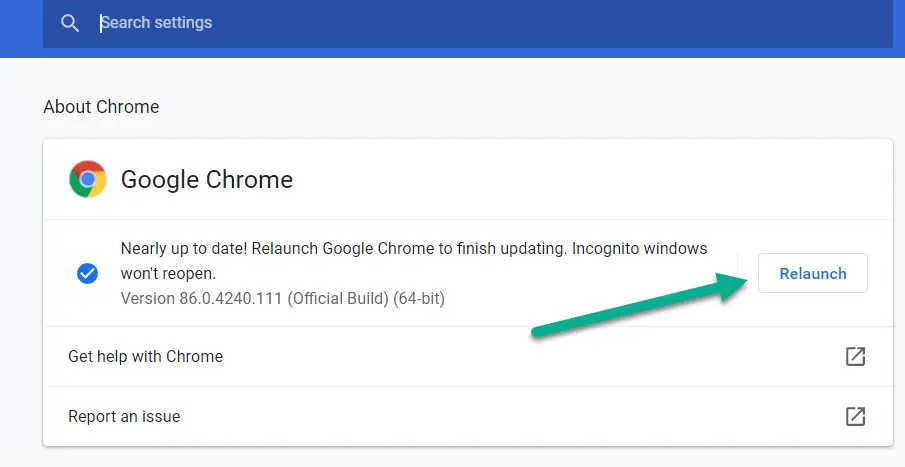The width and height of the screenshot is (905, 467).
Task: Open Get help with Chrome
Action: tap(468, 356)
